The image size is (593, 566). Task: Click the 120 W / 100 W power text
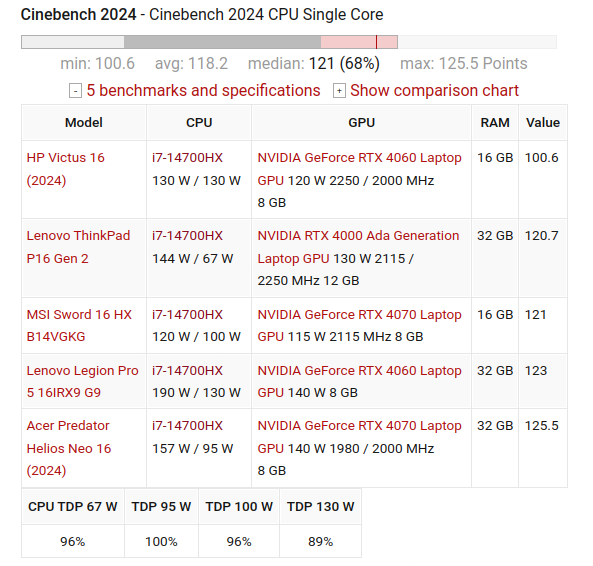click(x=196, y=336)
